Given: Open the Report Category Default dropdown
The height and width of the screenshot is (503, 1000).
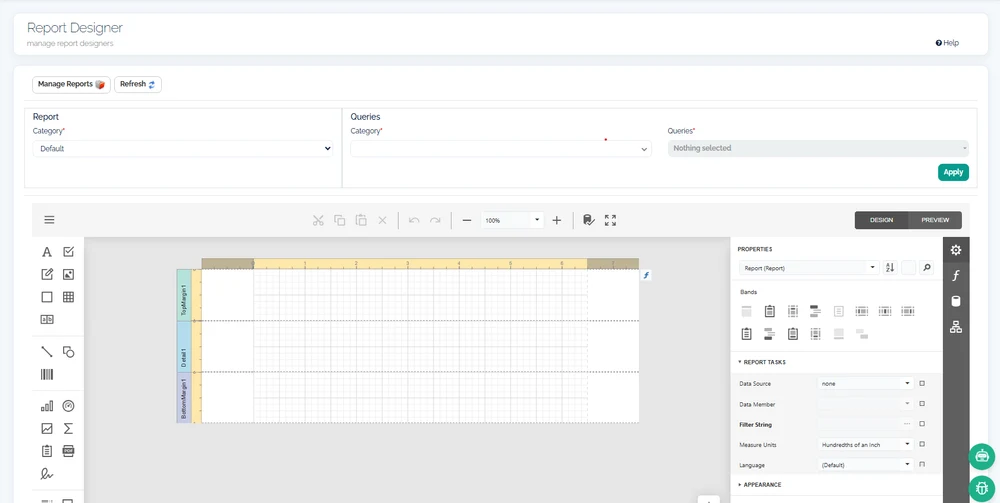Looking at the screenshot, I should coord(182,149).
